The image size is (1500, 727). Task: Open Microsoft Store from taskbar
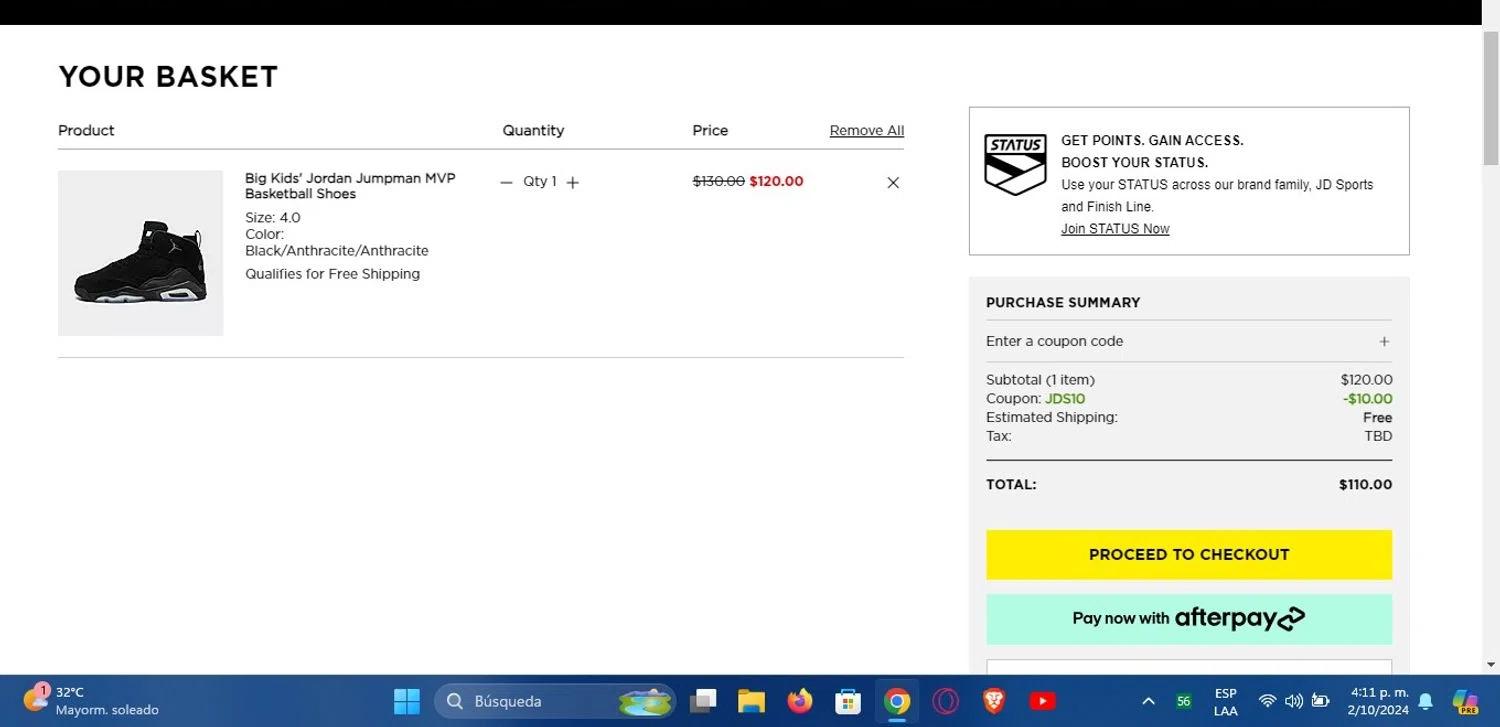pos(848,701)
